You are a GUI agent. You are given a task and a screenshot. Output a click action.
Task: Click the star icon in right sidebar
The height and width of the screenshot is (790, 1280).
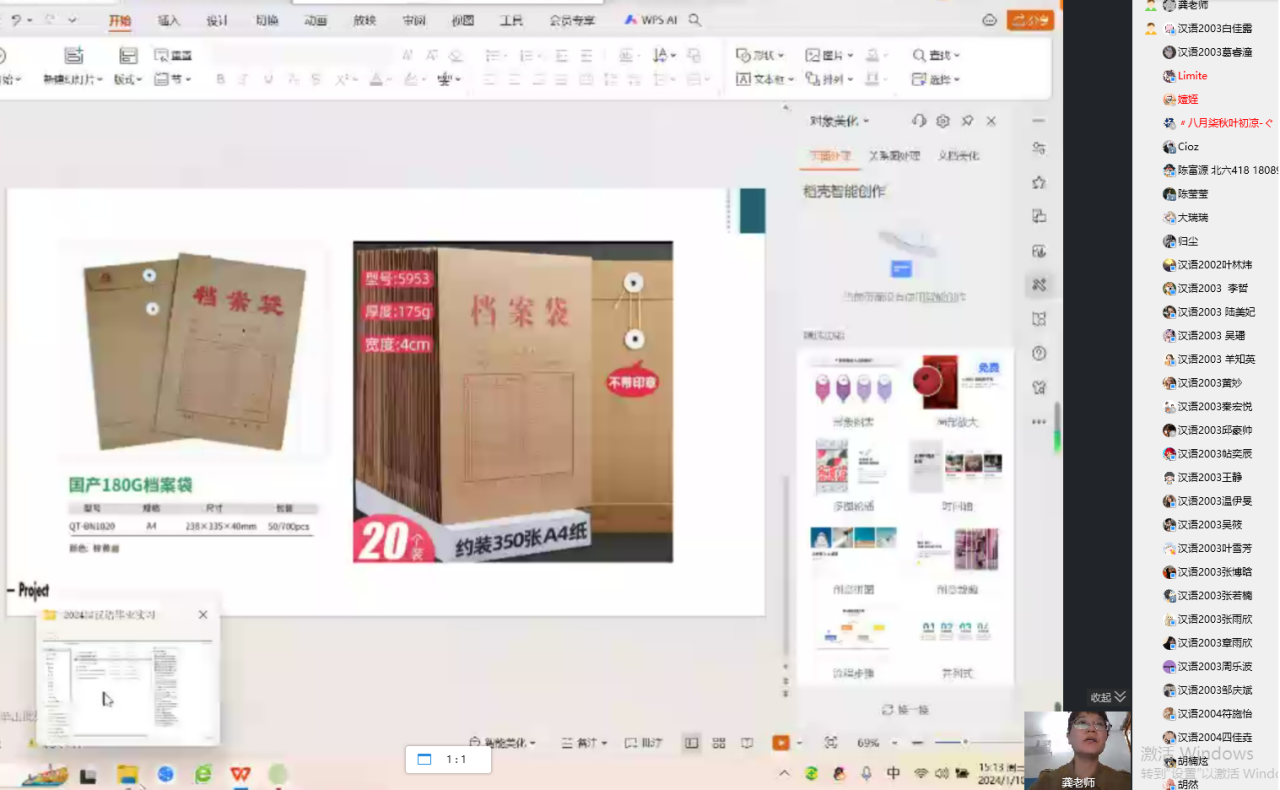click(1039, 183)
